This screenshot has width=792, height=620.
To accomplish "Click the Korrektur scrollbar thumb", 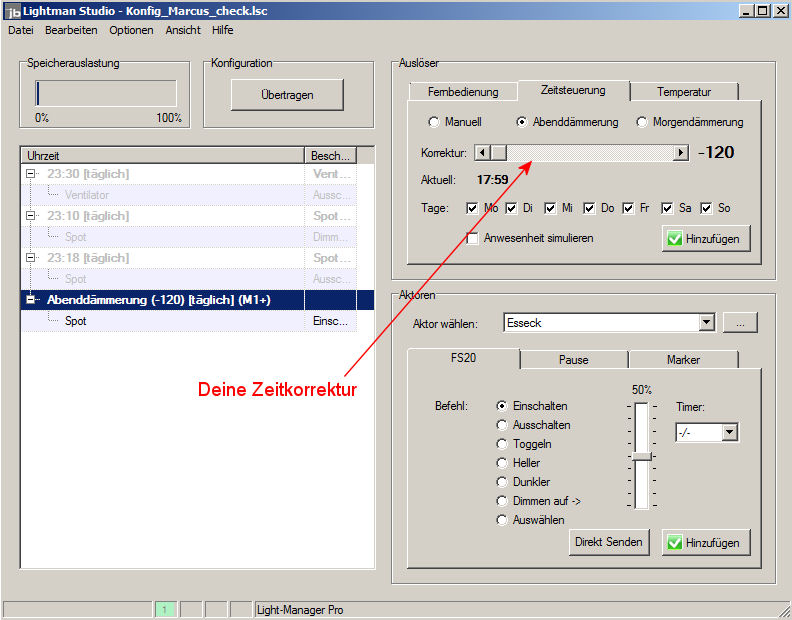I will pos(499,153).
